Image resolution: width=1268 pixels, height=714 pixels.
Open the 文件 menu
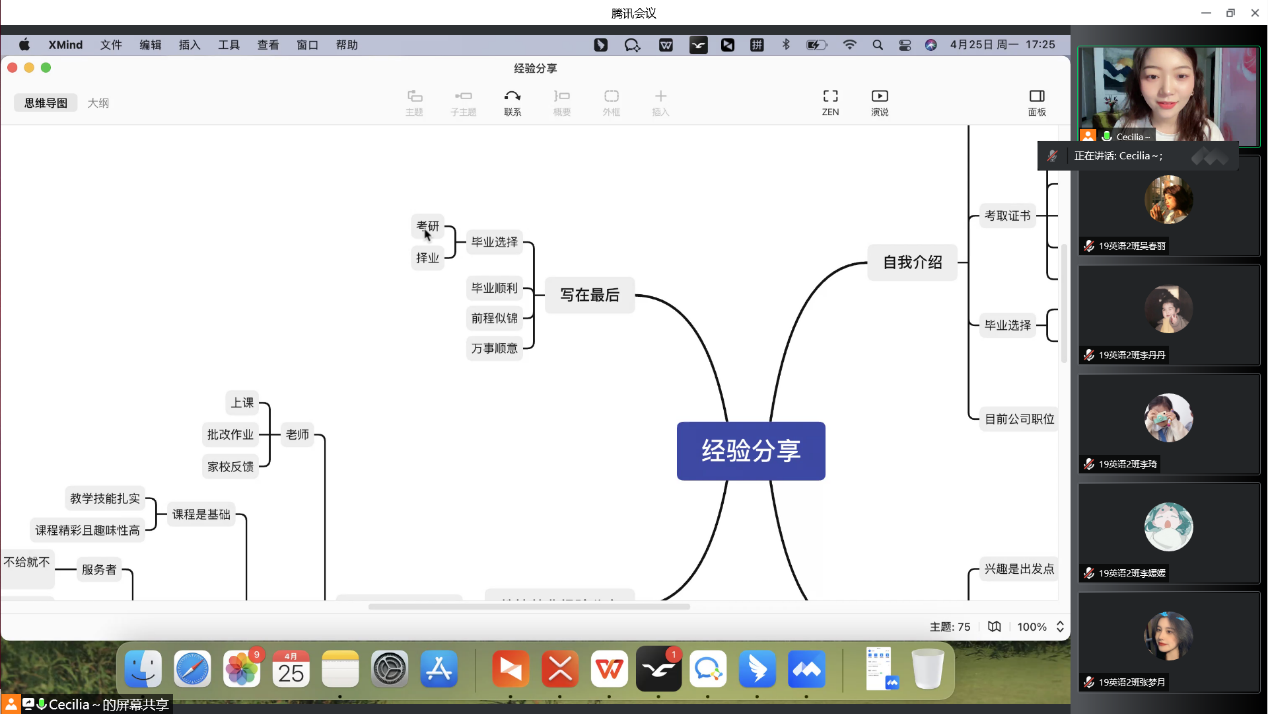coord(111,45)
